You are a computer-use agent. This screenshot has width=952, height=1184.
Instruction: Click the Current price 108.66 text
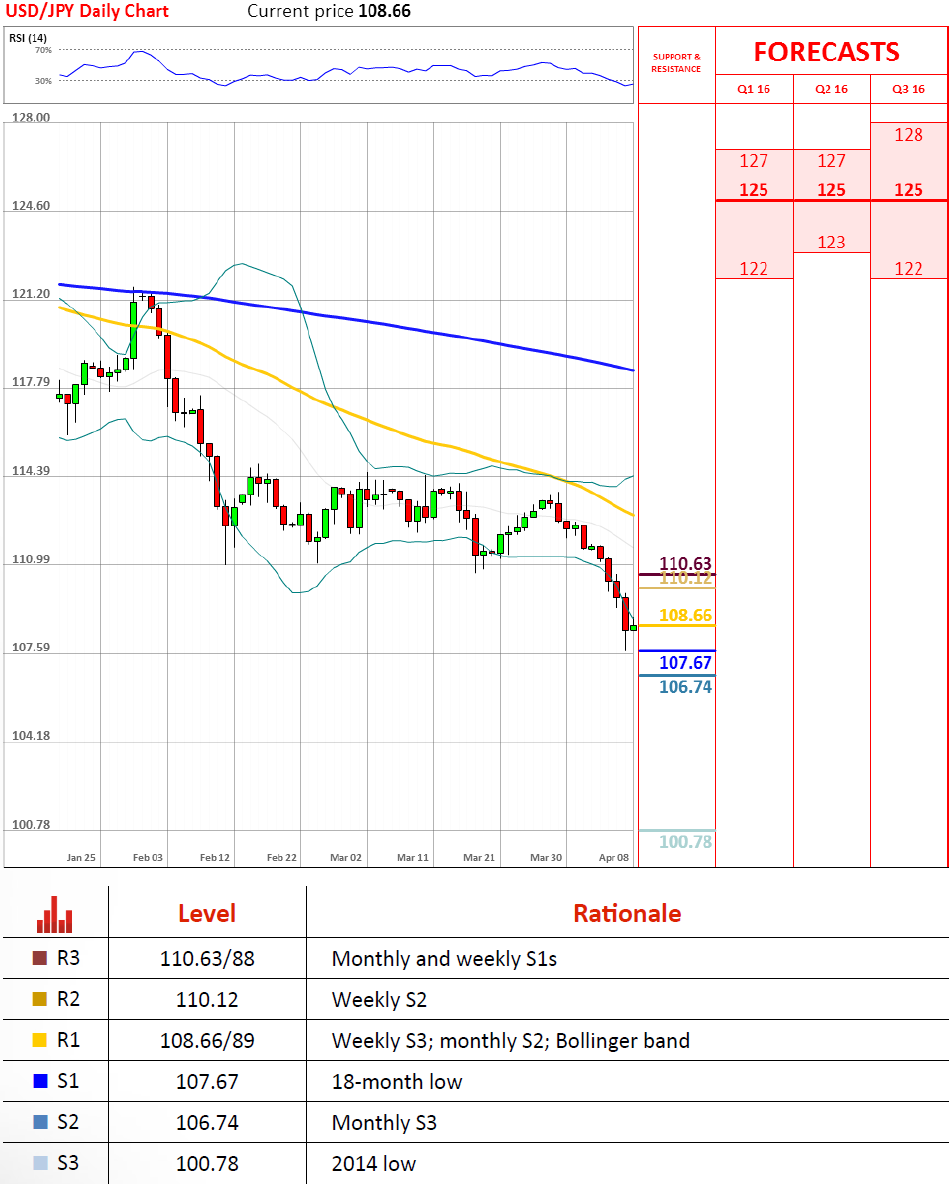(x=329, y=11)
